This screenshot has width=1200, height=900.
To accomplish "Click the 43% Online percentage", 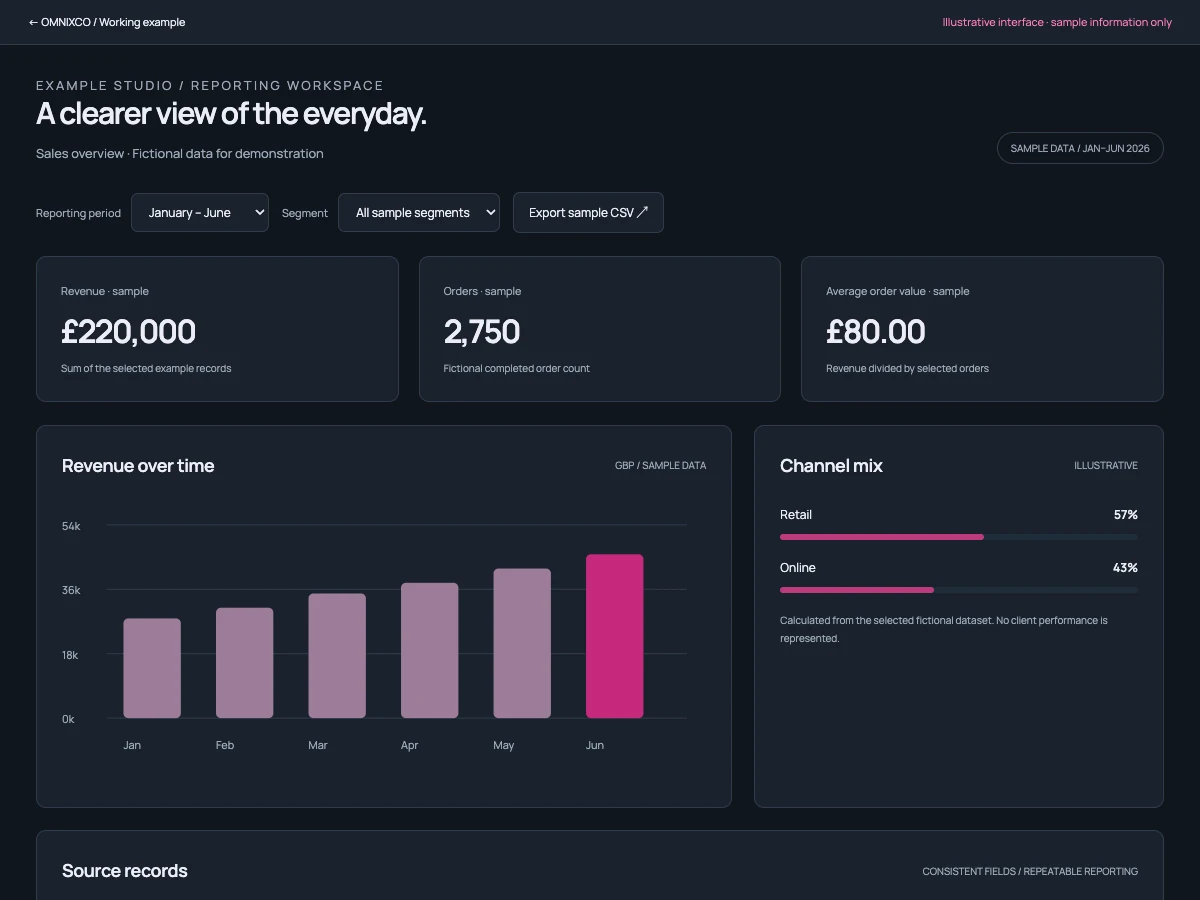I will click(1126, 568).
